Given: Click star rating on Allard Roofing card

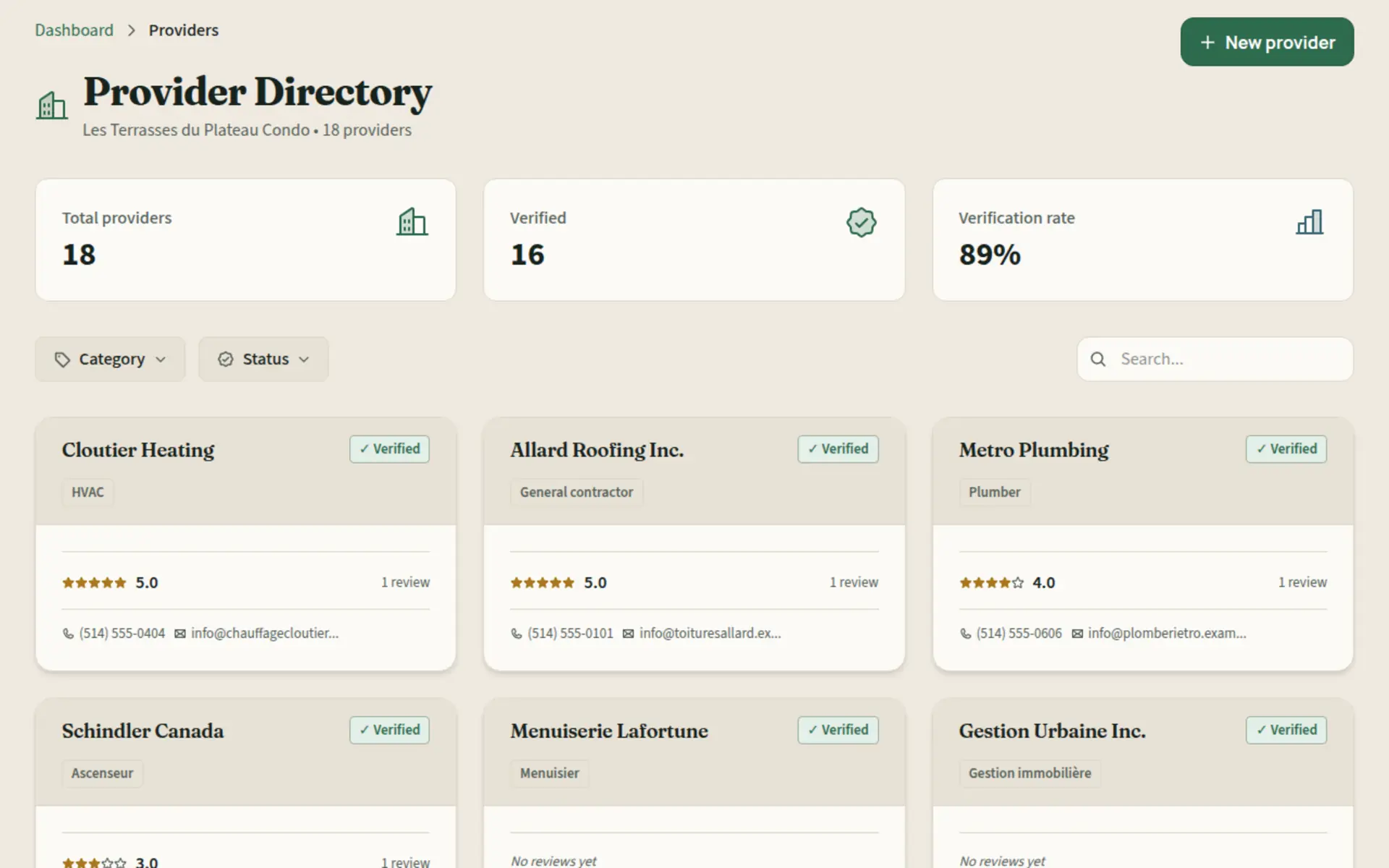Looking at the screenshot, I should coord(543,583).
